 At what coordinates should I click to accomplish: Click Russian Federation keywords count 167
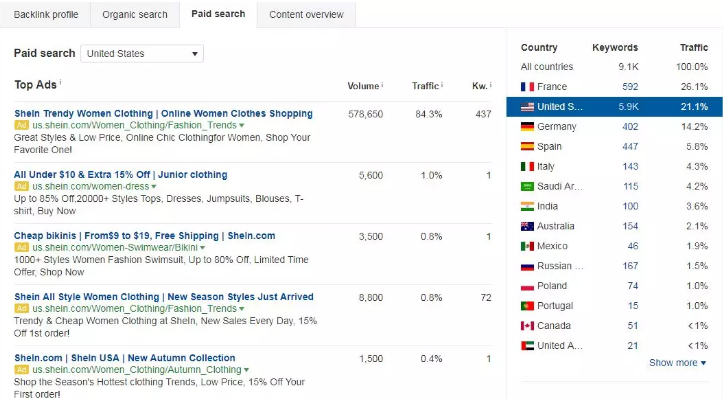630,266
